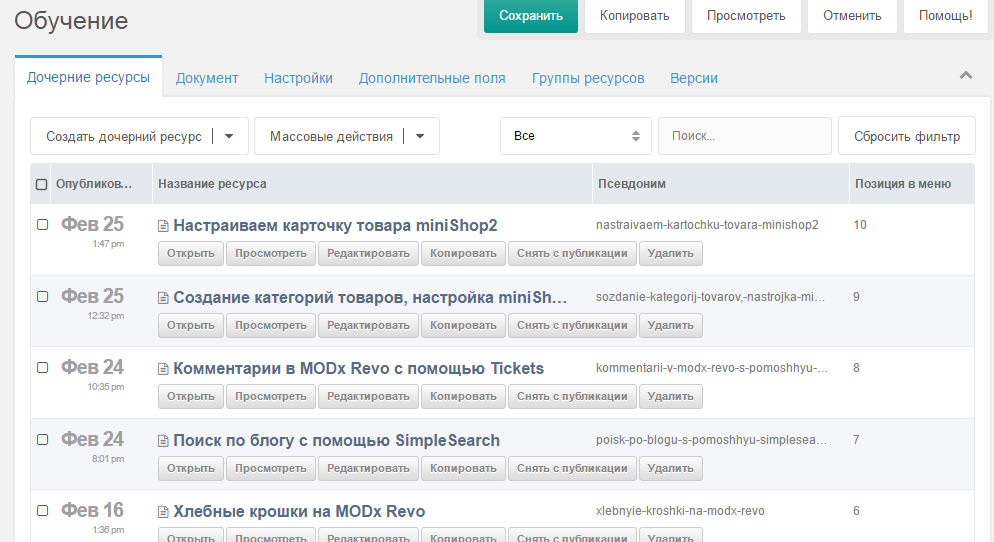Toggle the select-all checkbox in table header
The width and height of the screenshot is (994, 542).
(x=42, y=184)
